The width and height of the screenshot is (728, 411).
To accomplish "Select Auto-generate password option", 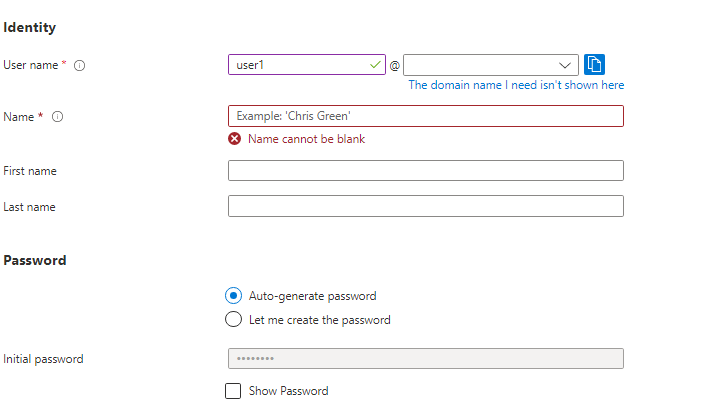I will (x=233, y=296).
